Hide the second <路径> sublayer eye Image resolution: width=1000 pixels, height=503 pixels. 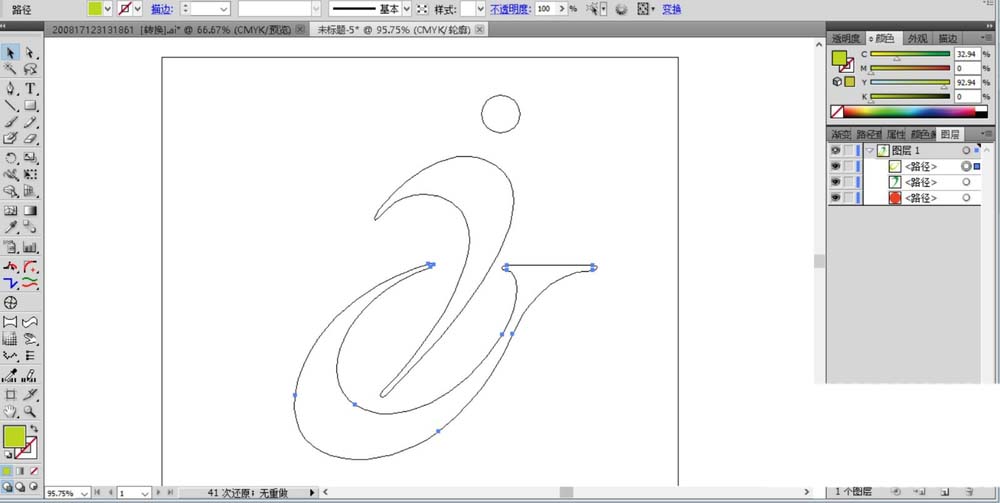pyautogui.click(x=835, y=182)
